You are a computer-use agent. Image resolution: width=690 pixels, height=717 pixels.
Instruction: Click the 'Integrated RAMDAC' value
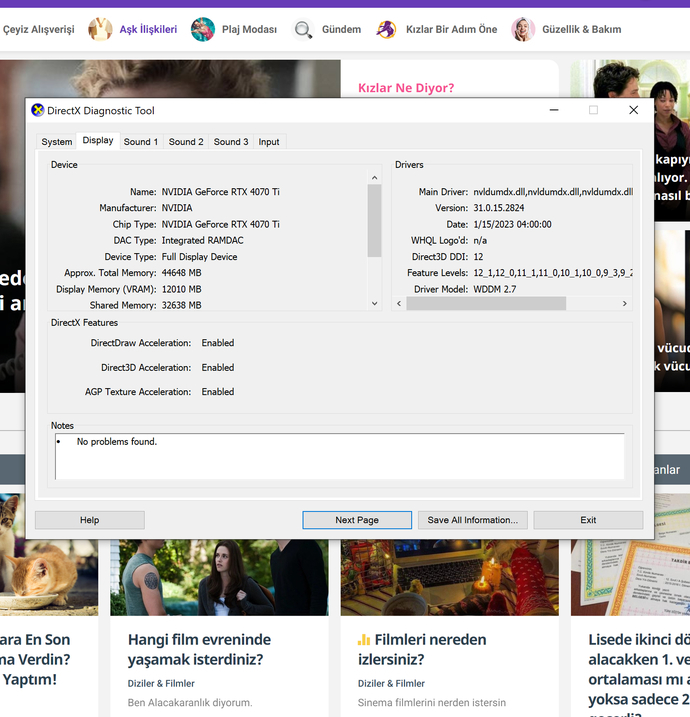click(203, 240)
